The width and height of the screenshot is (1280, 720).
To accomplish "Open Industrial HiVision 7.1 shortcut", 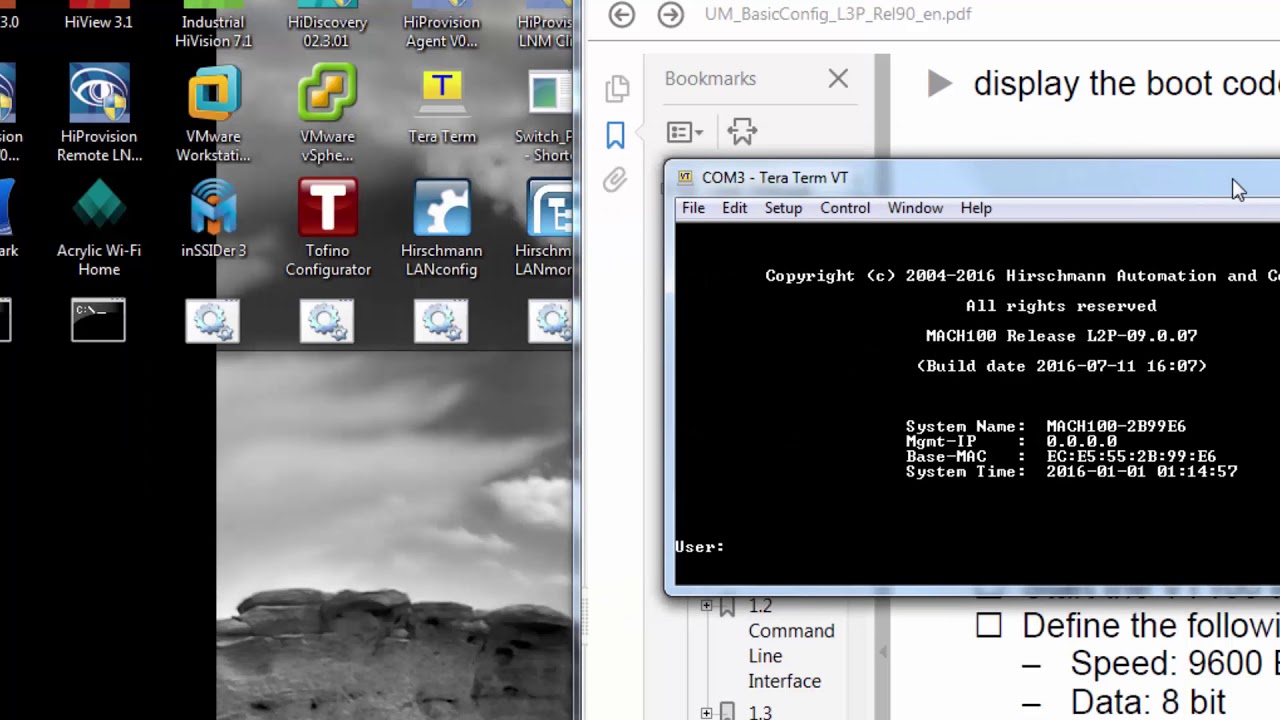I will click(x=213, y=25).
